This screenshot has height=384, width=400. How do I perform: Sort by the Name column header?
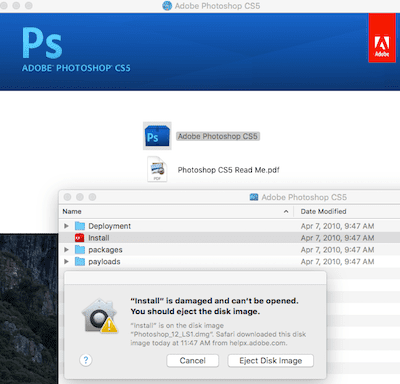(x=72, y=211)
